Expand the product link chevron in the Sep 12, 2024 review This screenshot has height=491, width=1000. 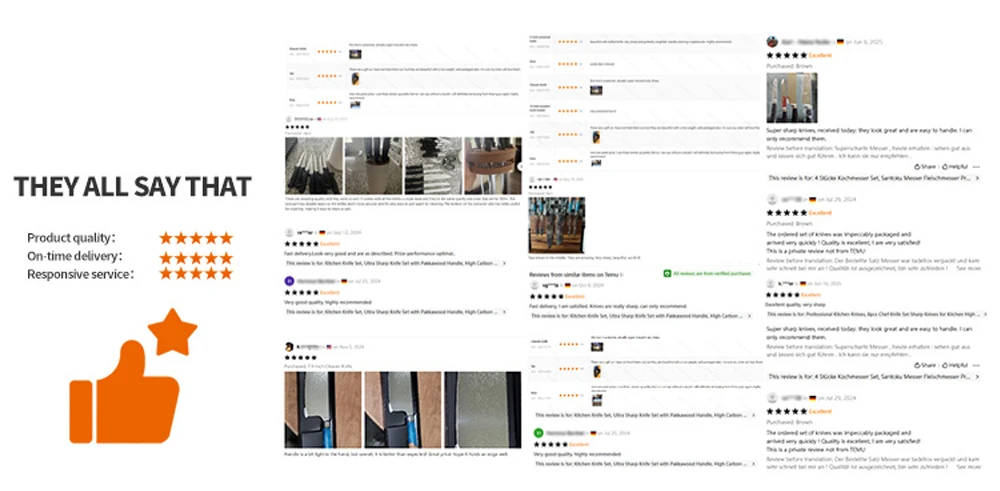504,263
